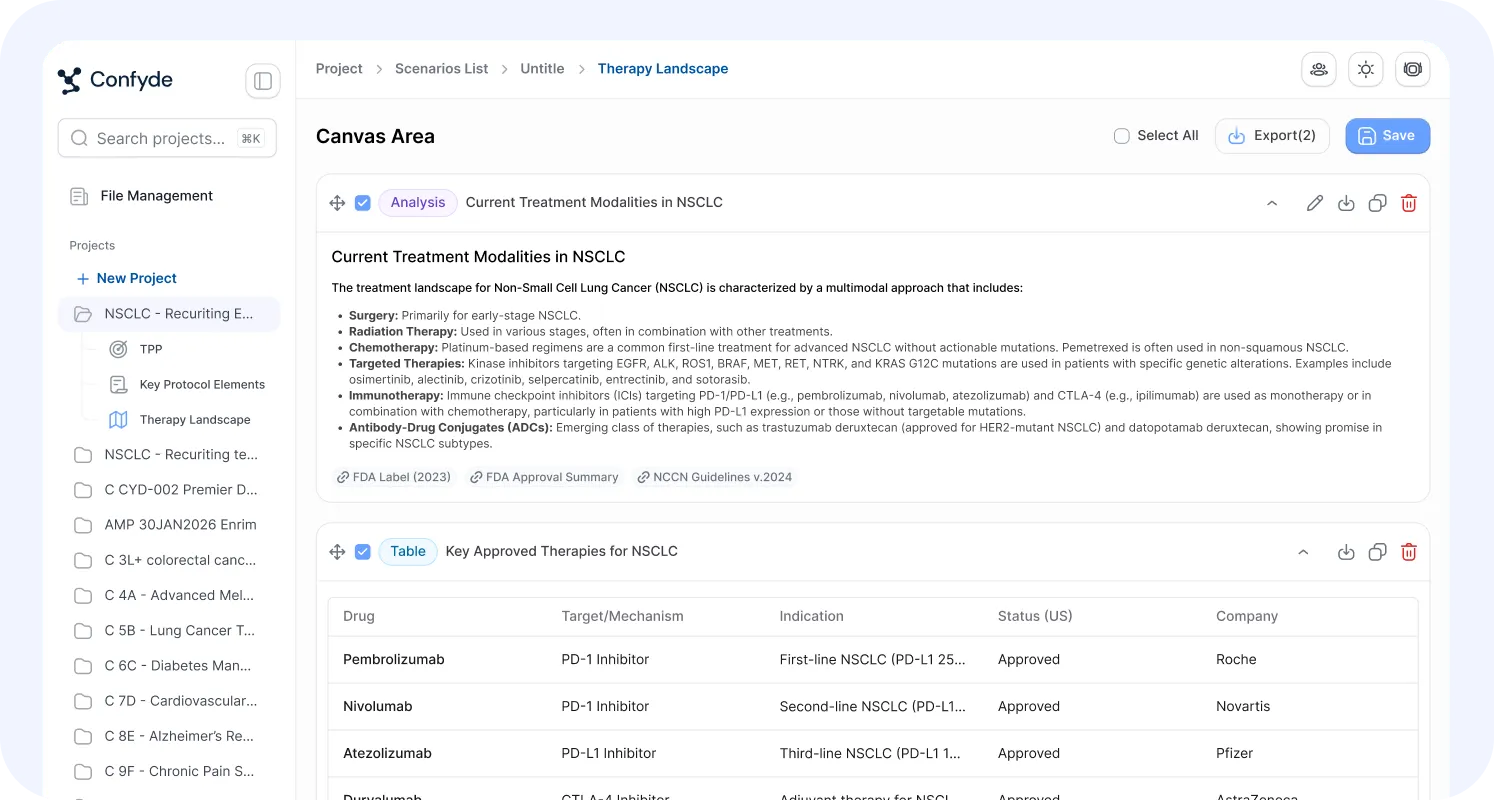This screenshot has width=1494, height=800.
Task: Uncheck the Current Treatment Modalities card checkbox
Action: [363, 203]
